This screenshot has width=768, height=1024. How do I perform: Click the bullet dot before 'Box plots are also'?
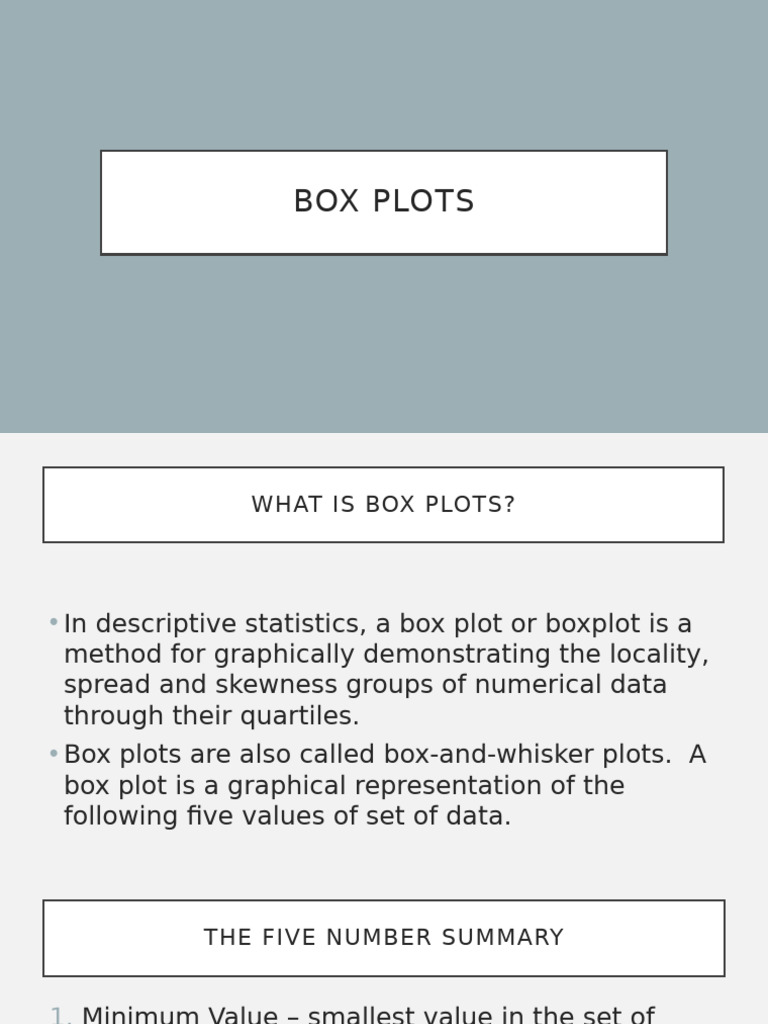(x=53, y=754)
